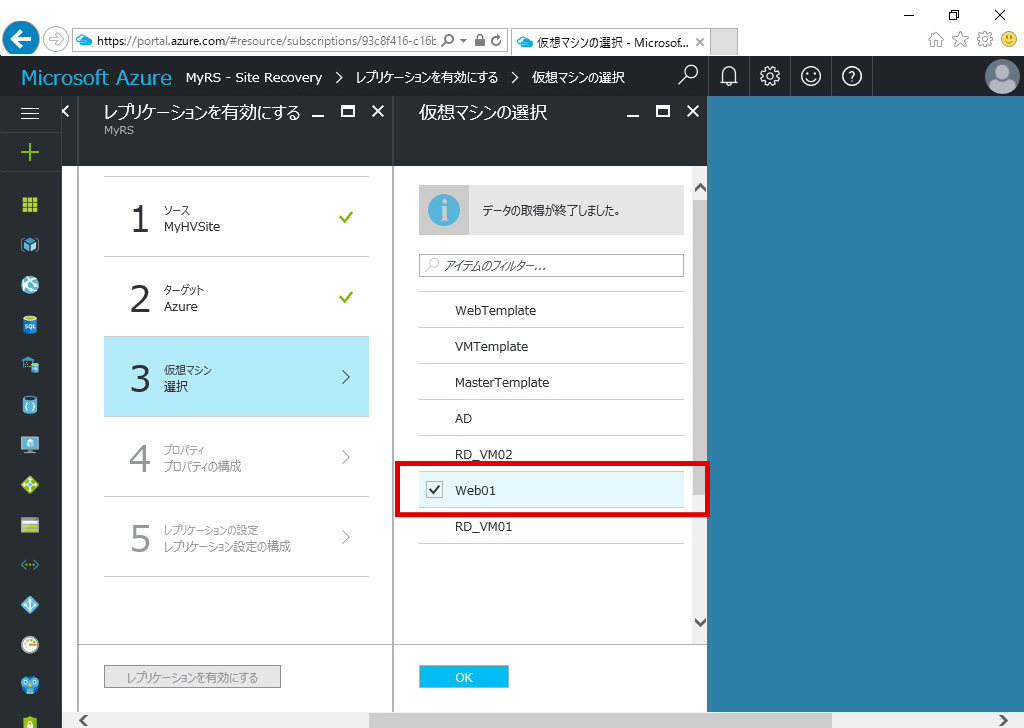The height and width of the screenshot is (728, 1024).
Task: Click the データの取得が終了しました info banner
Action: [551, 210]
